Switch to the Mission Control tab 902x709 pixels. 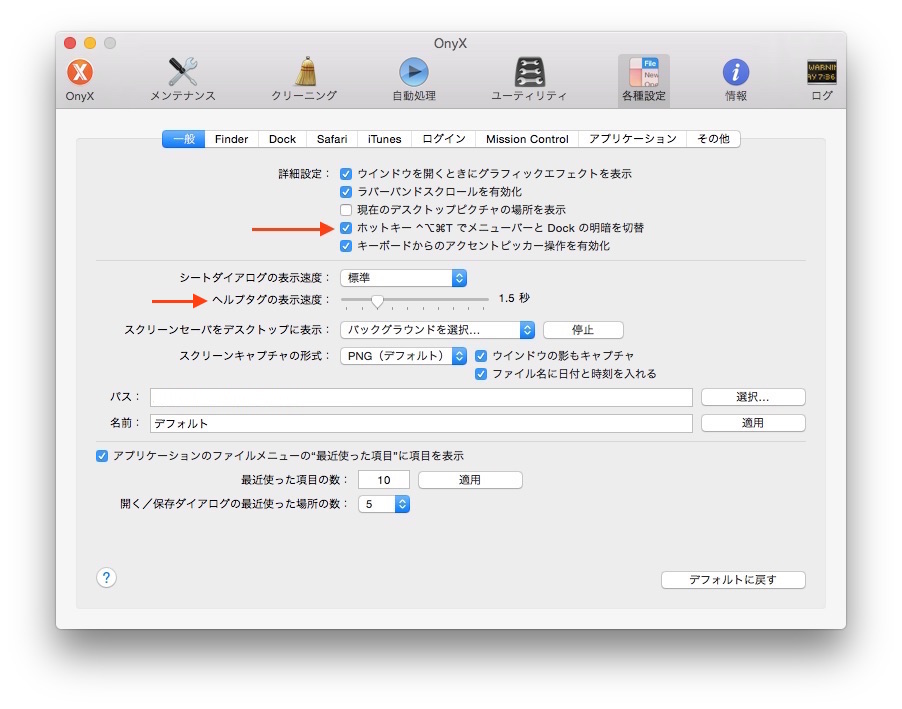pyautogui.click(x=528, y=139)
